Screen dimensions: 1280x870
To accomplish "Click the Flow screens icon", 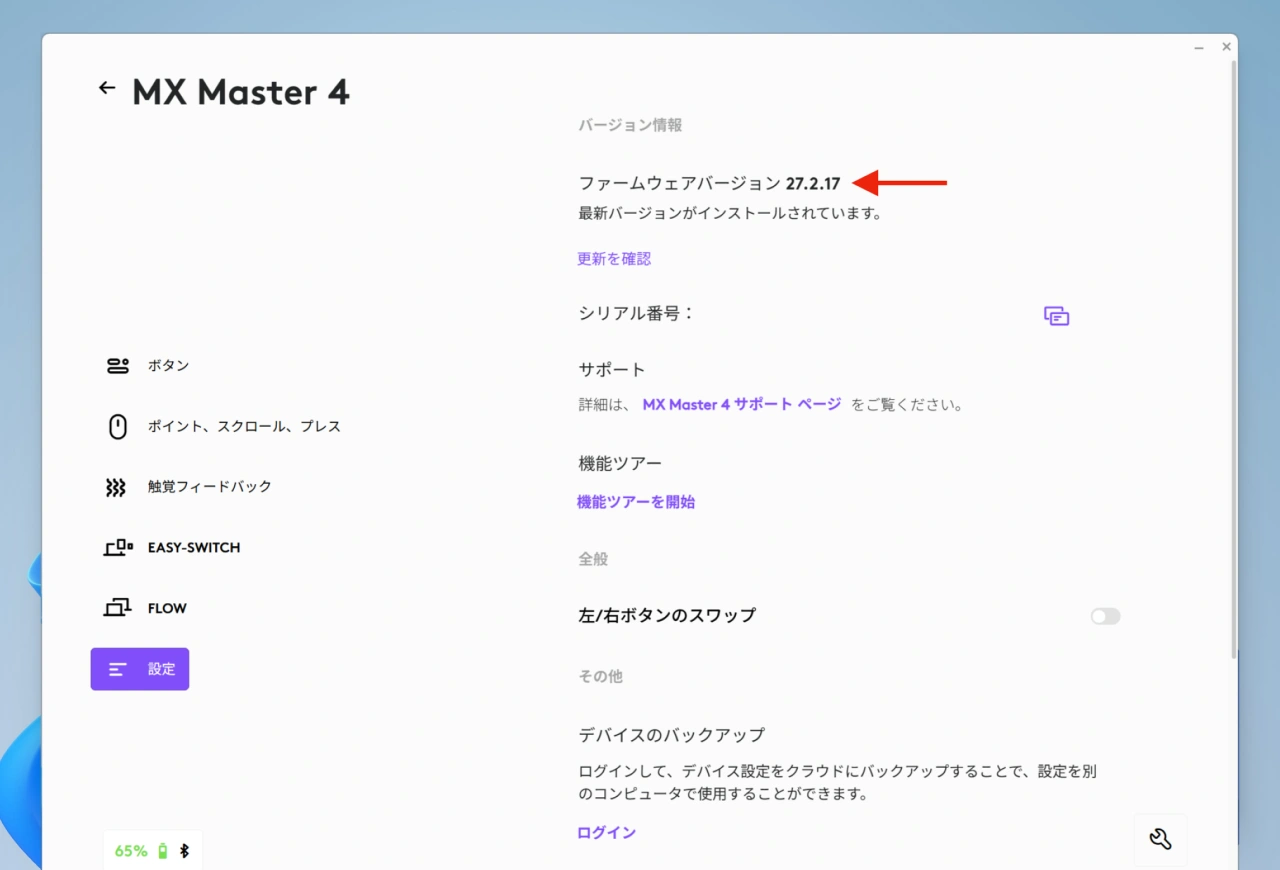I will point(117,607).
